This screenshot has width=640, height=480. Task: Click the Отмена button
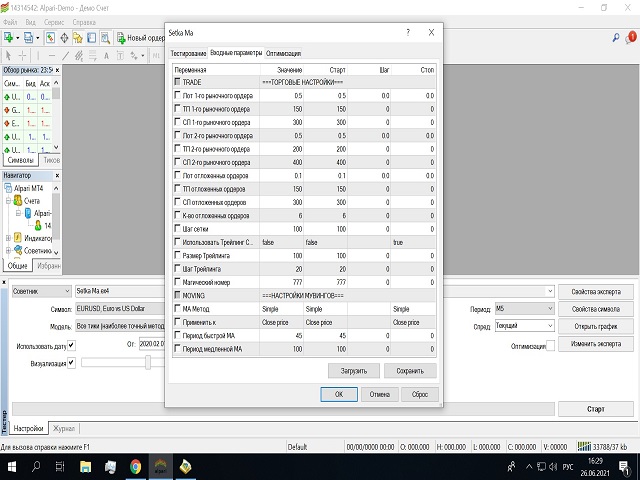click(380, 394)
